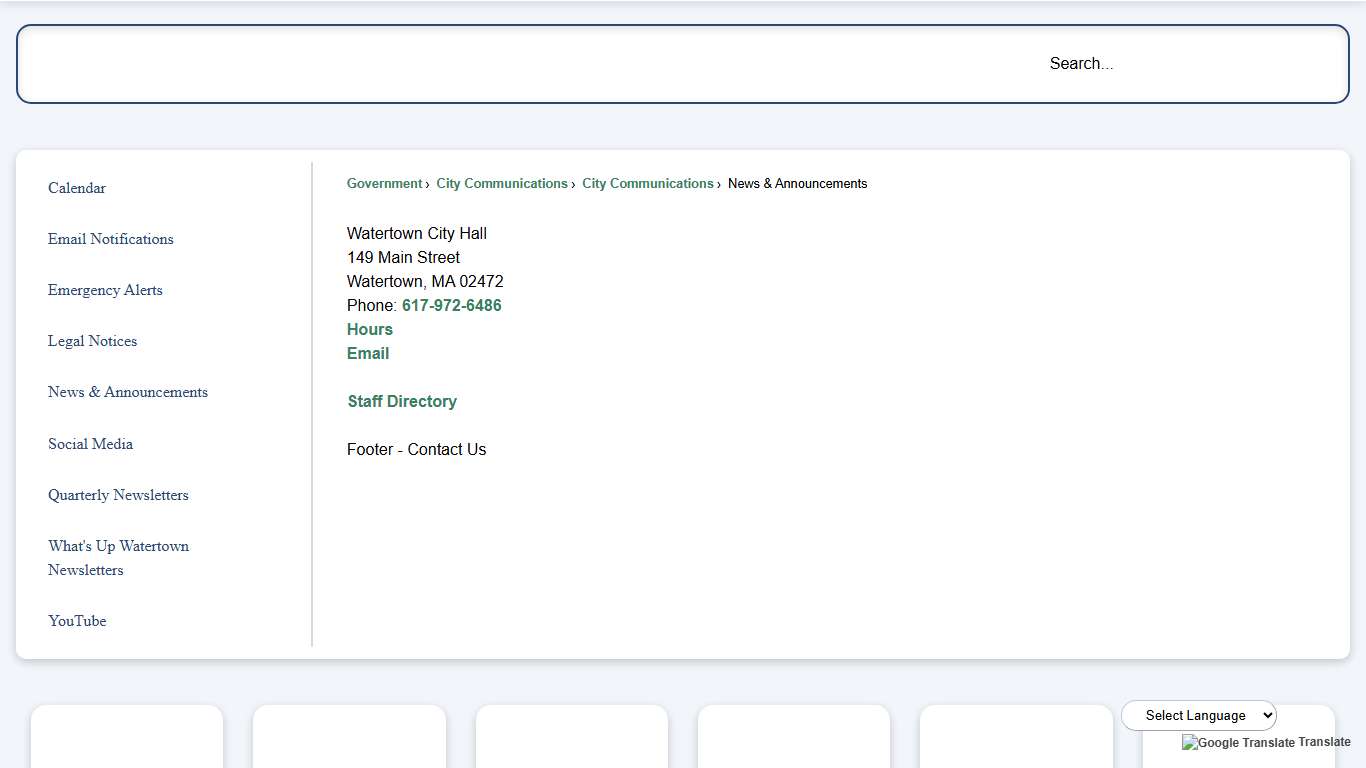Select Email Notifications in the sidebar menu
This screenshot has width=1366, height=768.
tap(111, 239)
